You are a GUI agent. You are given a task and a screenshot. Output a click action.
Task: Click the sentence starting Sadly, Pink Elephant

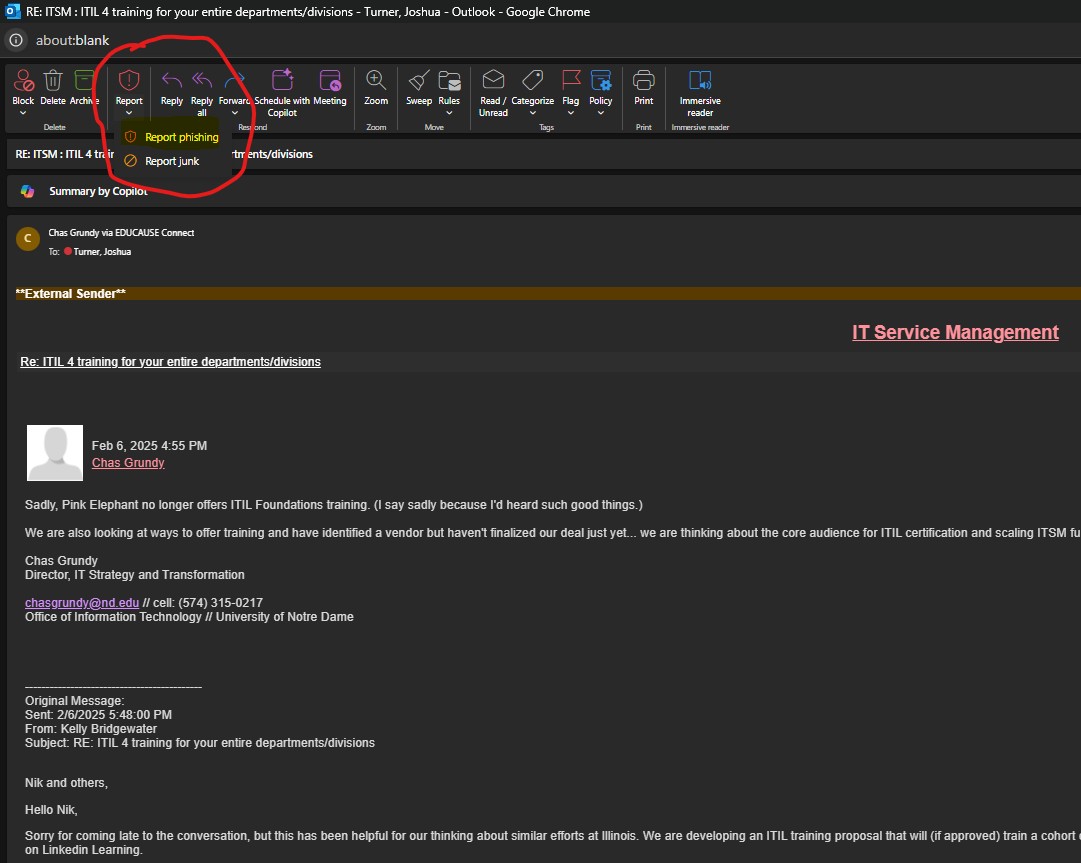[334, 505]
